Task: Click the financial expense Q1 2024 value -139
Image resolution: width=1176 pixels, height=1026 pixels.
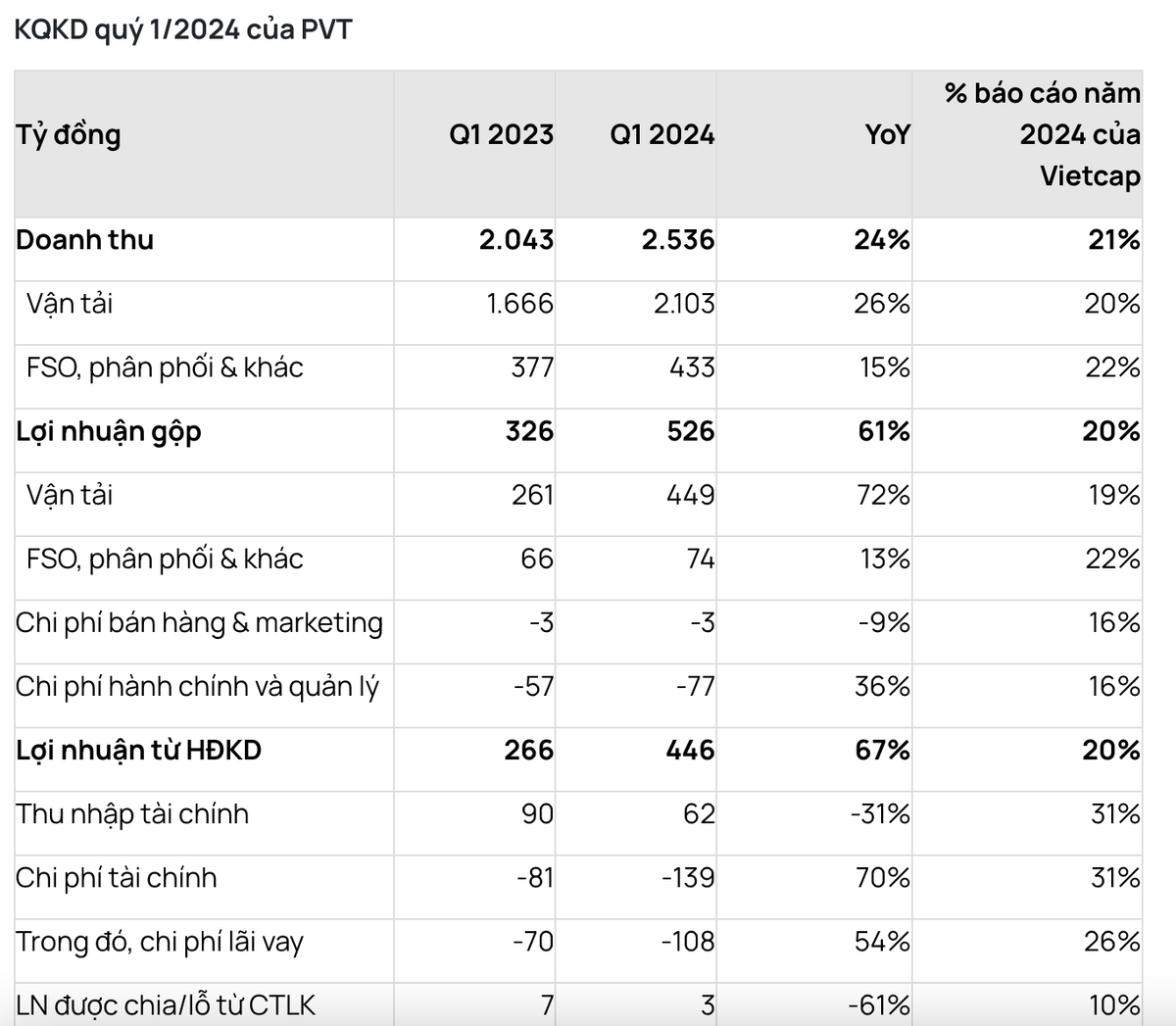Action: [x=687, y=877]
